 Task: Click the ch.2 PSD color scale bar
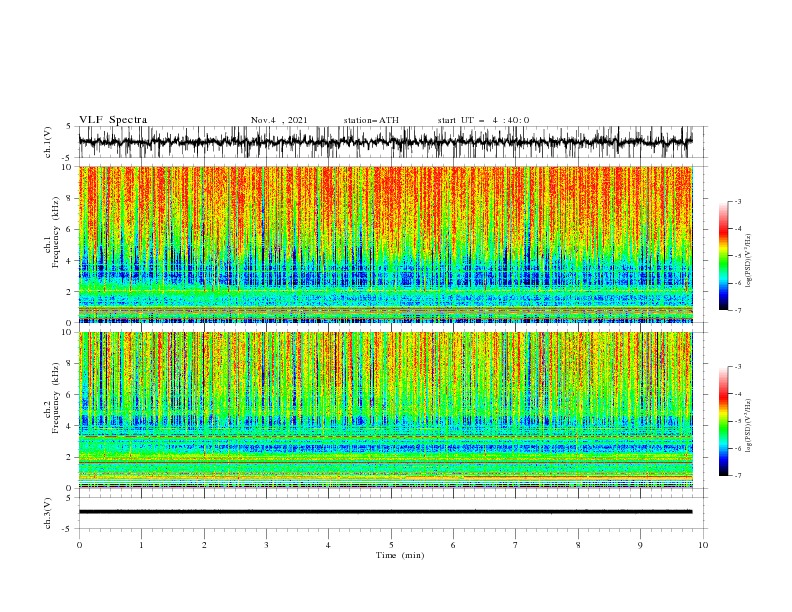pos(723,421)
